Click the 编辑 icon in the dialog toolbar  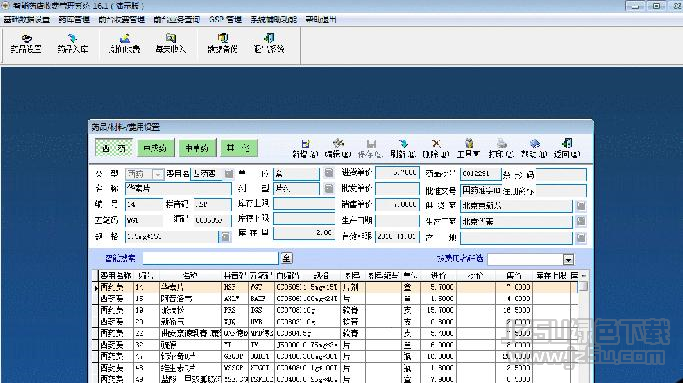(x=338, y=149)
